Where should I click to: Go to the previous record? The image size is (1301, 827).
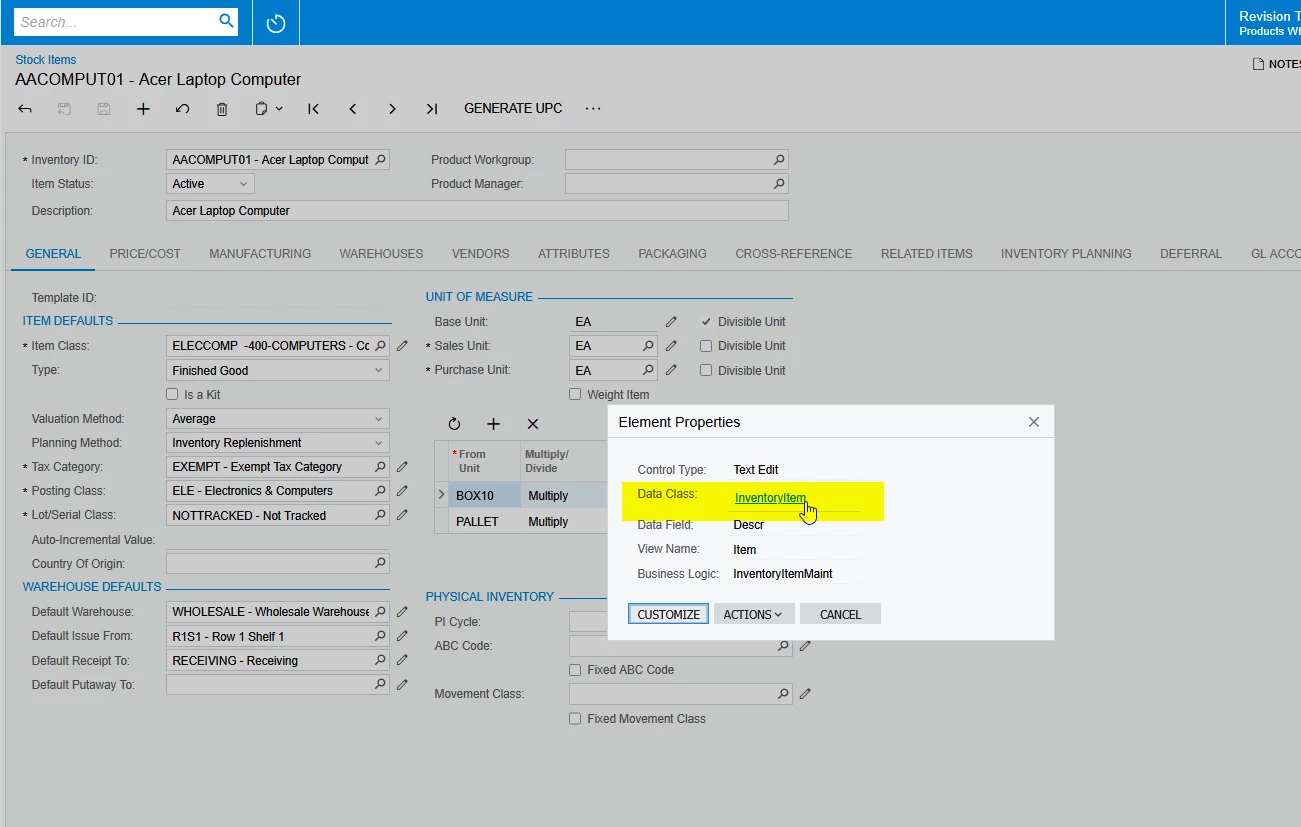353,109
